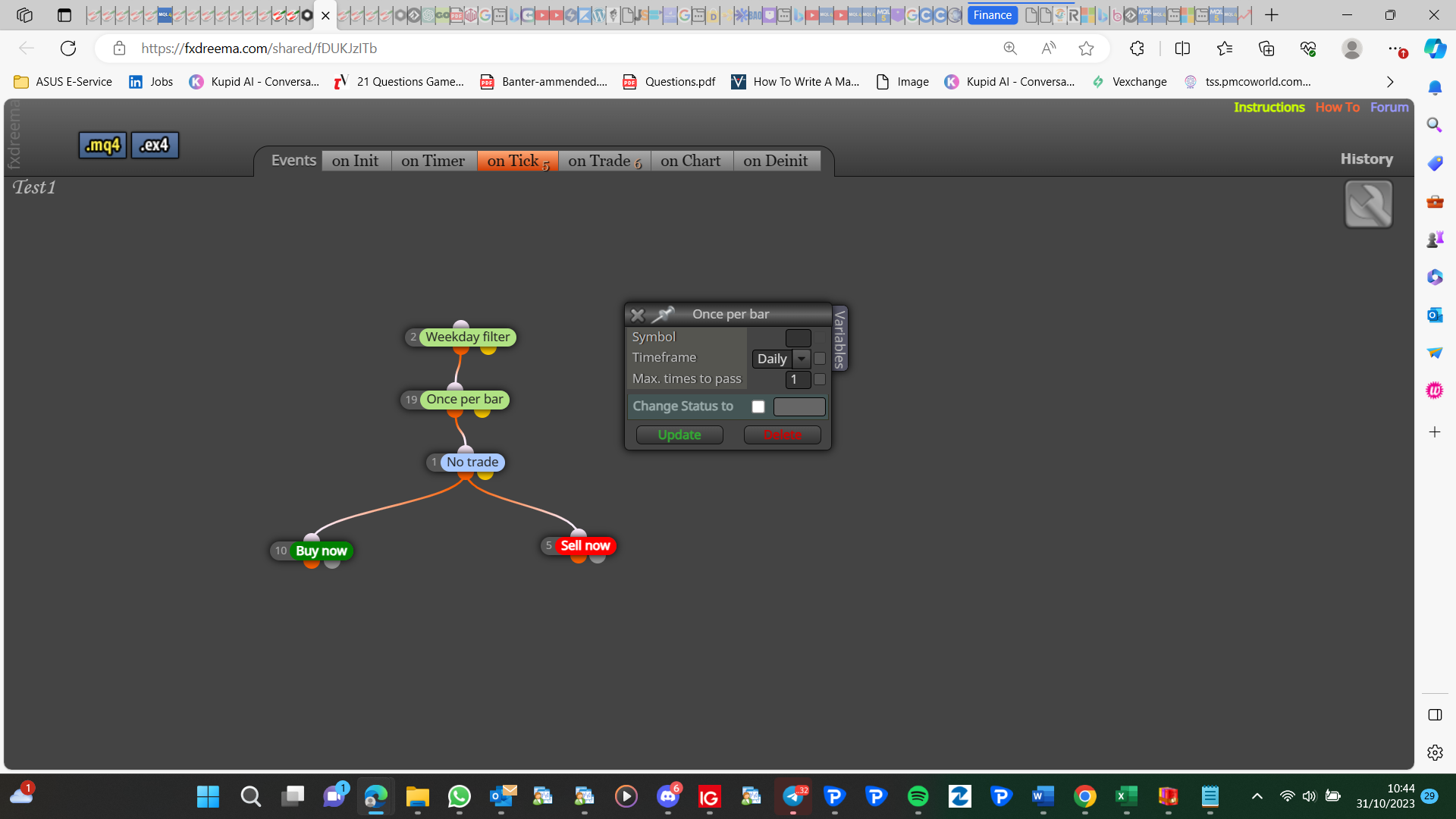Enable the Change Status to checkbox
Screen dimensions: 1456x819
coord(758,406)
